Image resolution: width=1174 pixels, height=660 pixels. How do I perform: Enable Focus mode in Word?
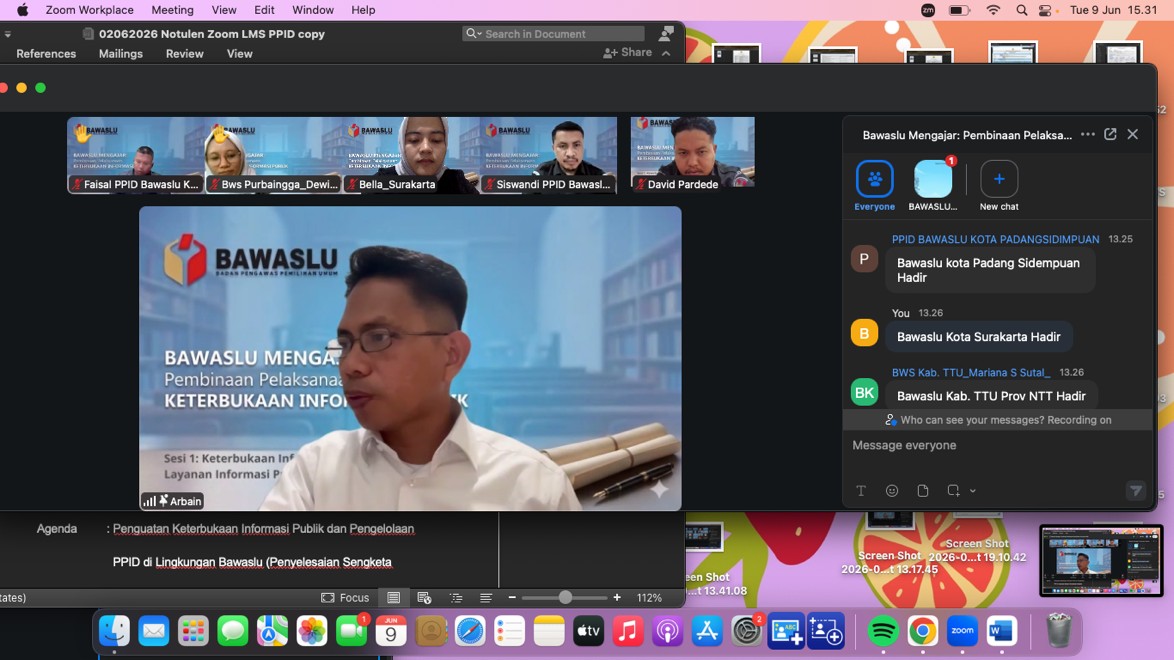point(345,598)
